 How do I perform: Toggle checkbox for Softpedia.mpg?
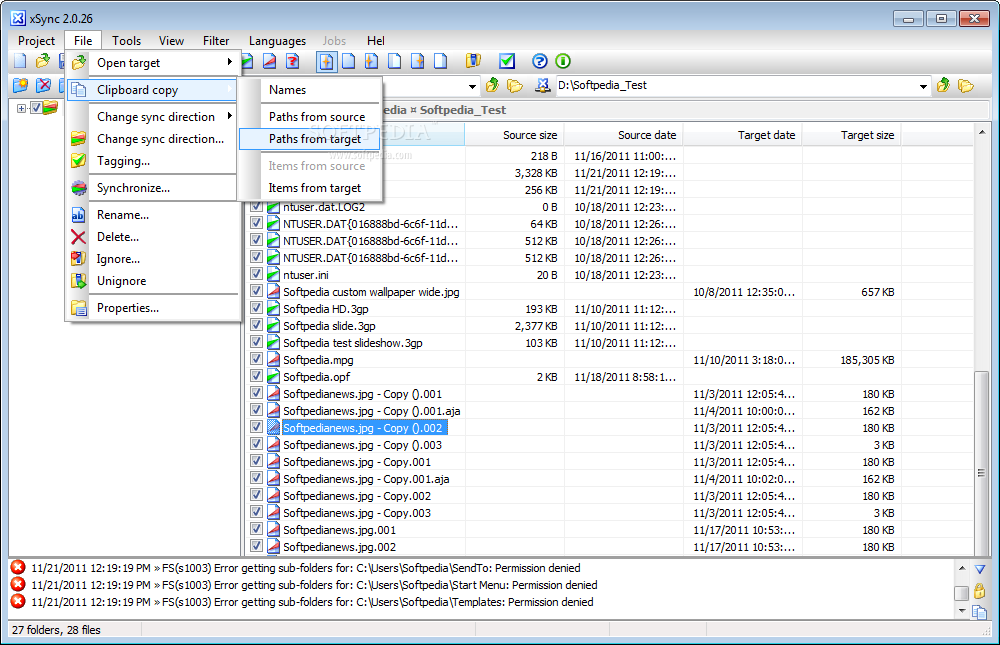point(256,359)
